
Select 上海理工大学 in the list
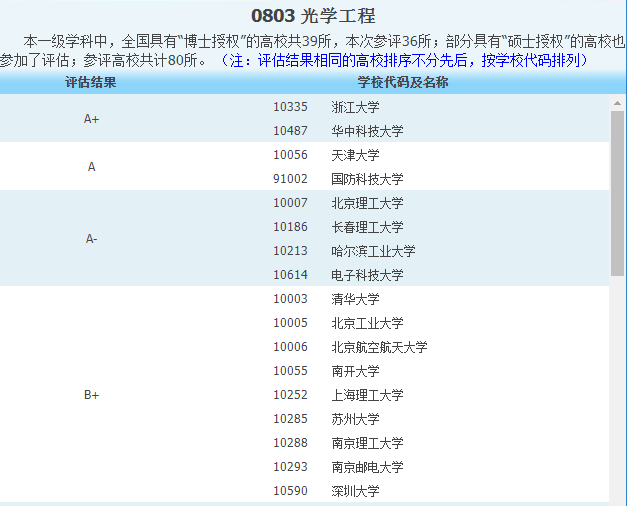(367, 395)
